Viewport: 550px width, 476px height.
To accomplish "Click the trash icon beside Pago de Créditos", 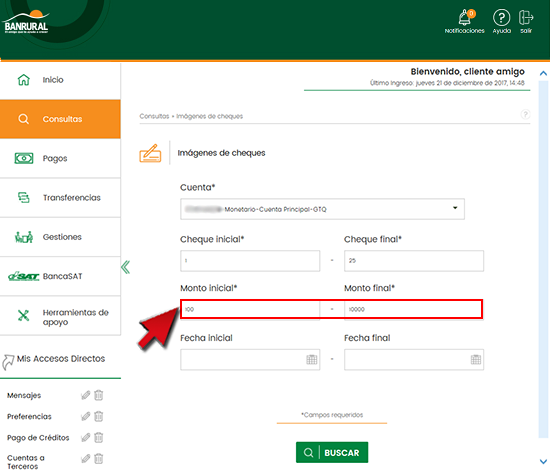I will coord(99,437).
